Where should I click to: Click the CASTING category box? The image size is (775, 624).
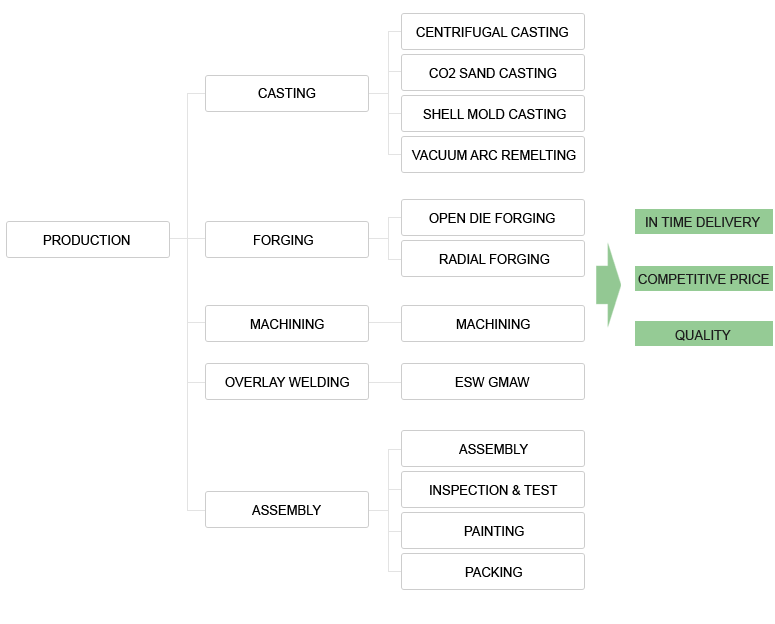coord(287,93)
